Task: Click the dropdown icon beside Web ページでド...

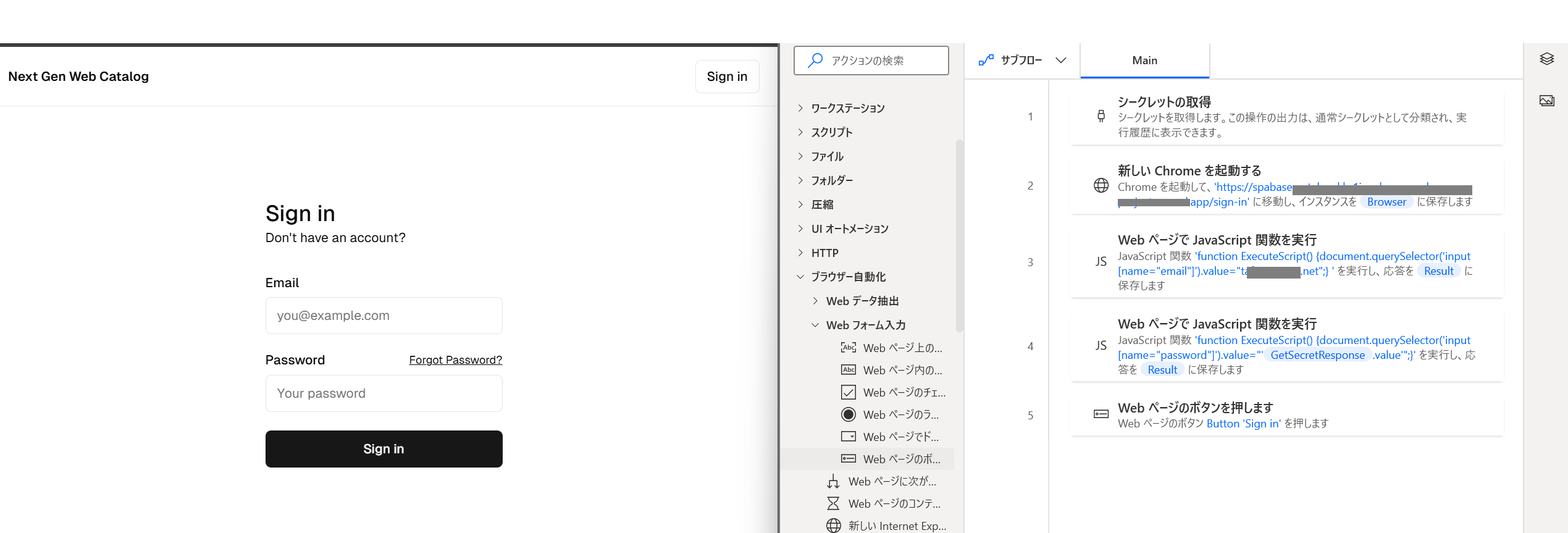Action: pyautogui.click(x=849, y=437)
